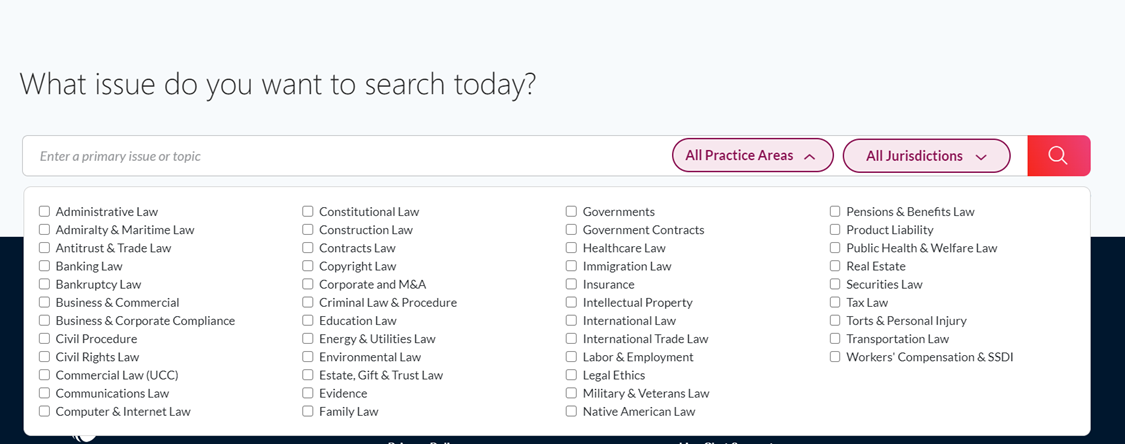The image size is (1125, 444).
Task: Click the red search magnifier button
Action: (1058, 156)
